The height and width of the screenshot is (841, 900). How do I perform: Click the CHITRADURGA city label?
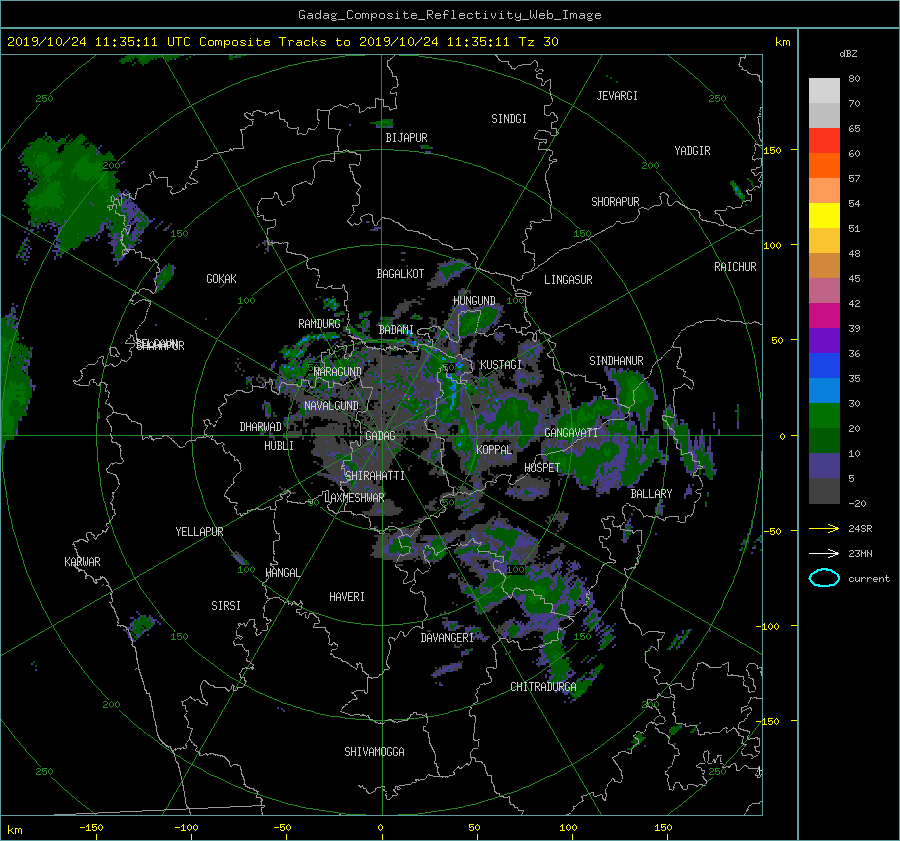[544, 687]
